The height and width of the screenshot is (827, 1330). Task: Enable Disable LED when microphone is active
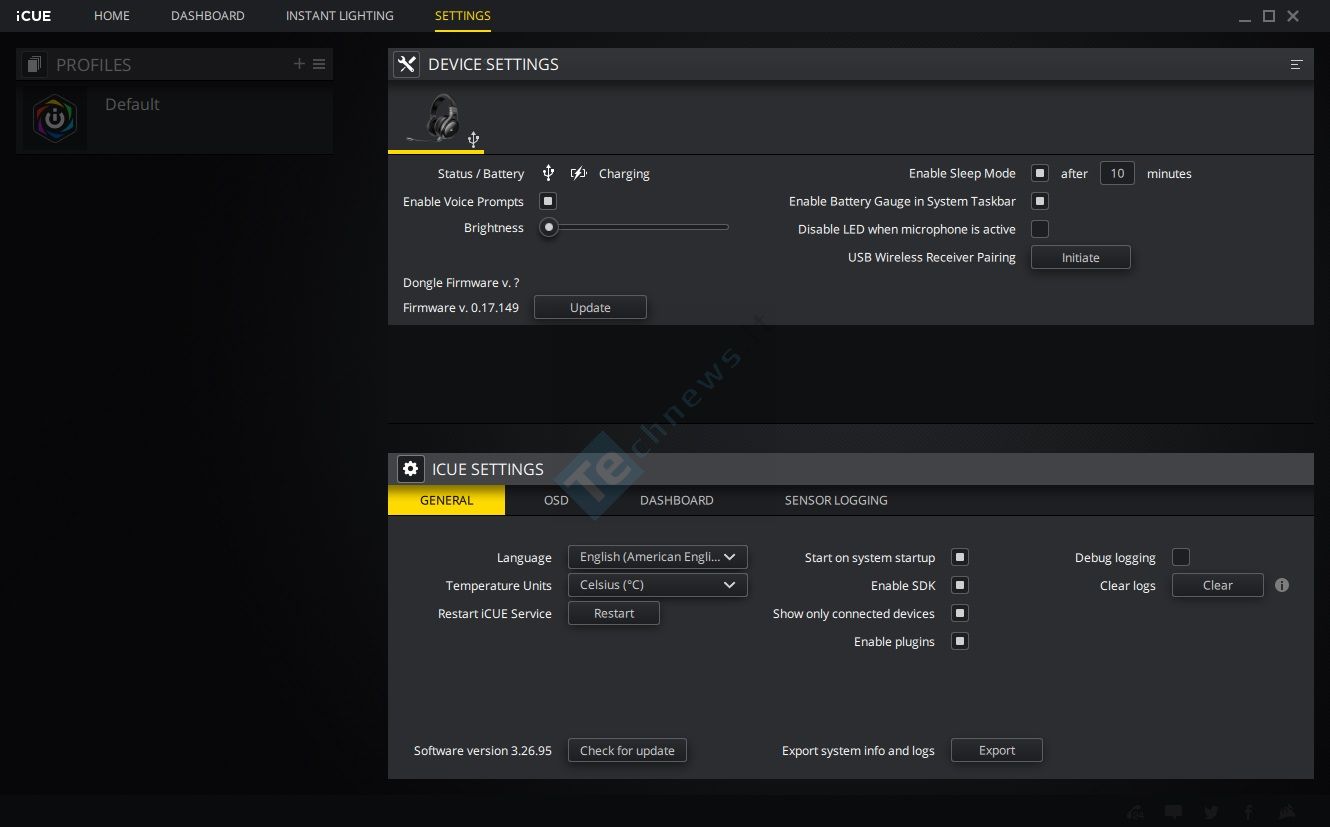coord(1040,229)
